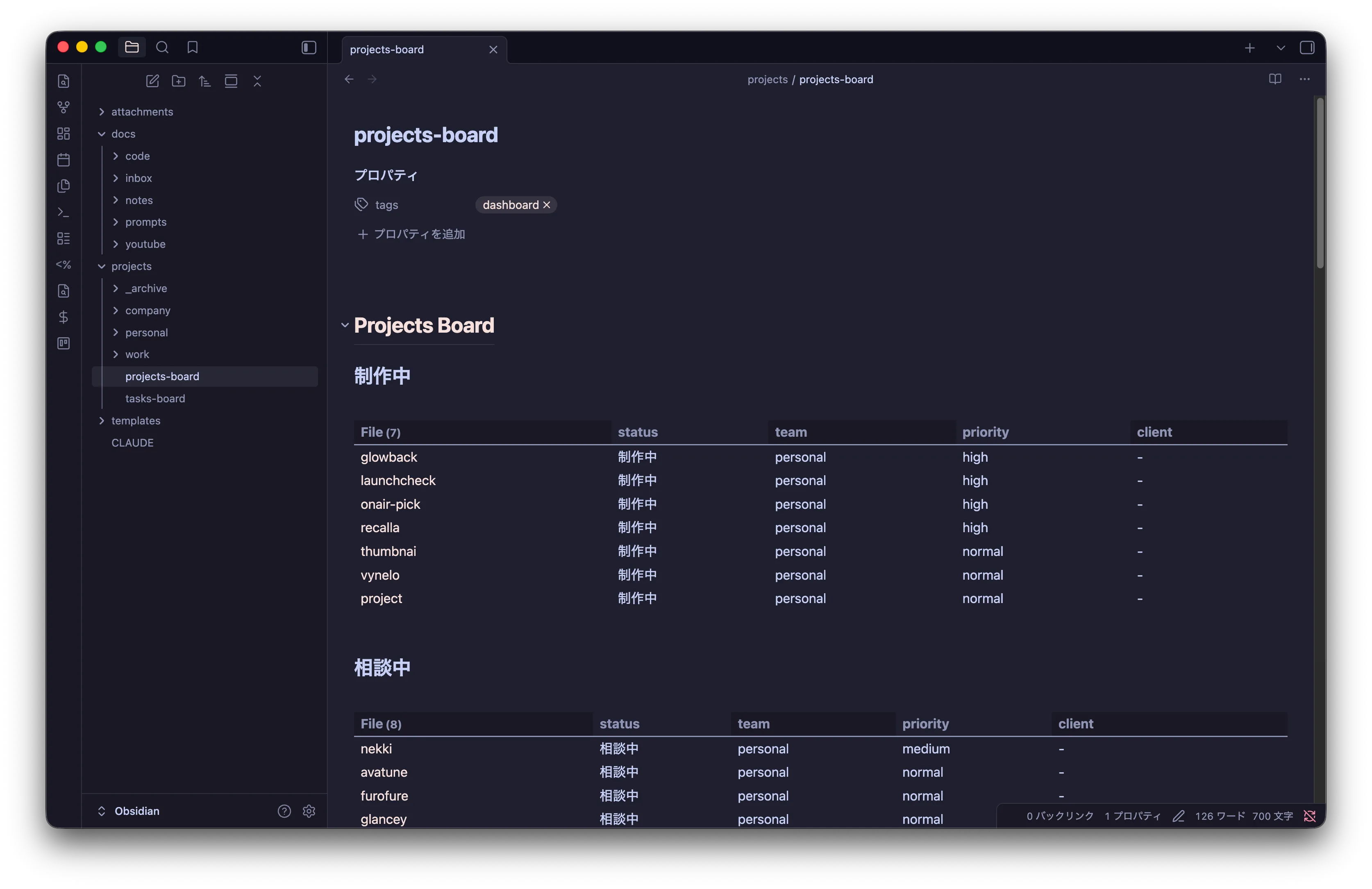Toggle the right sidebar panel
Viewport: 1372px width, 889px height.
point(1307,47)
